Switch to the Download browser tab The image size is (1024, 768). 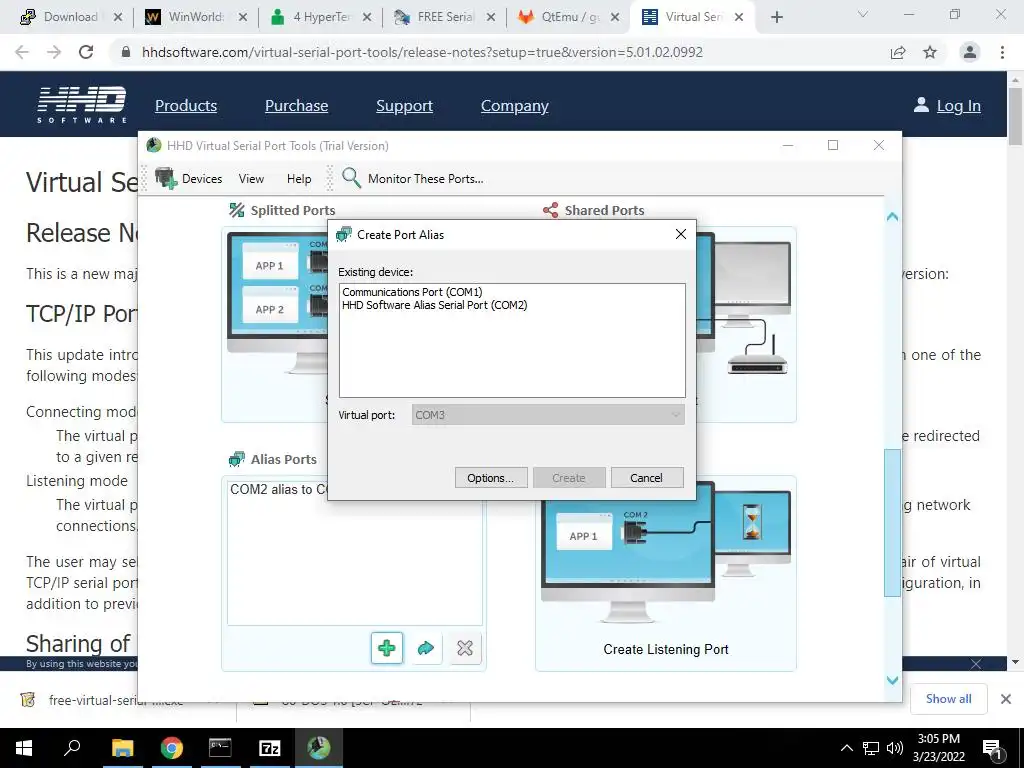coord(71,17)
